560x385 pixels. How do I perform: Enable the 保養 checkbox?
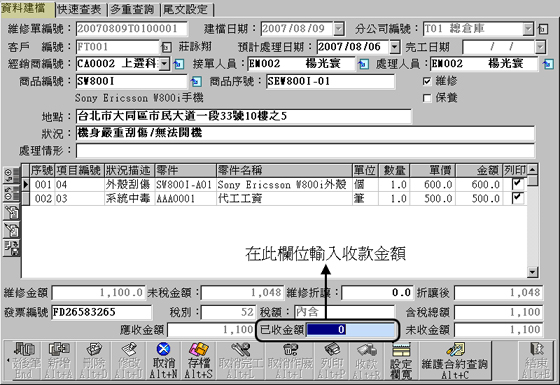click(x=427, y=98)
